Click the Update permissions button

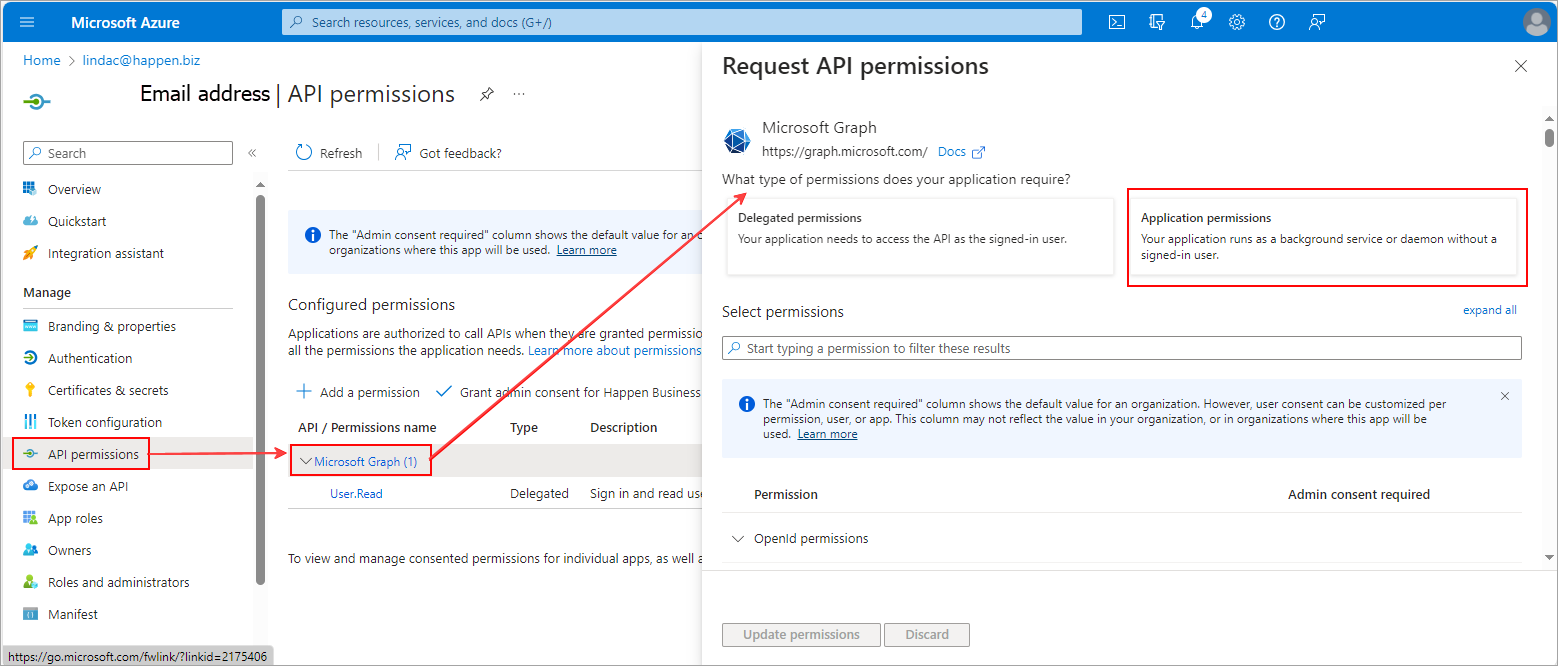[800, 634]
